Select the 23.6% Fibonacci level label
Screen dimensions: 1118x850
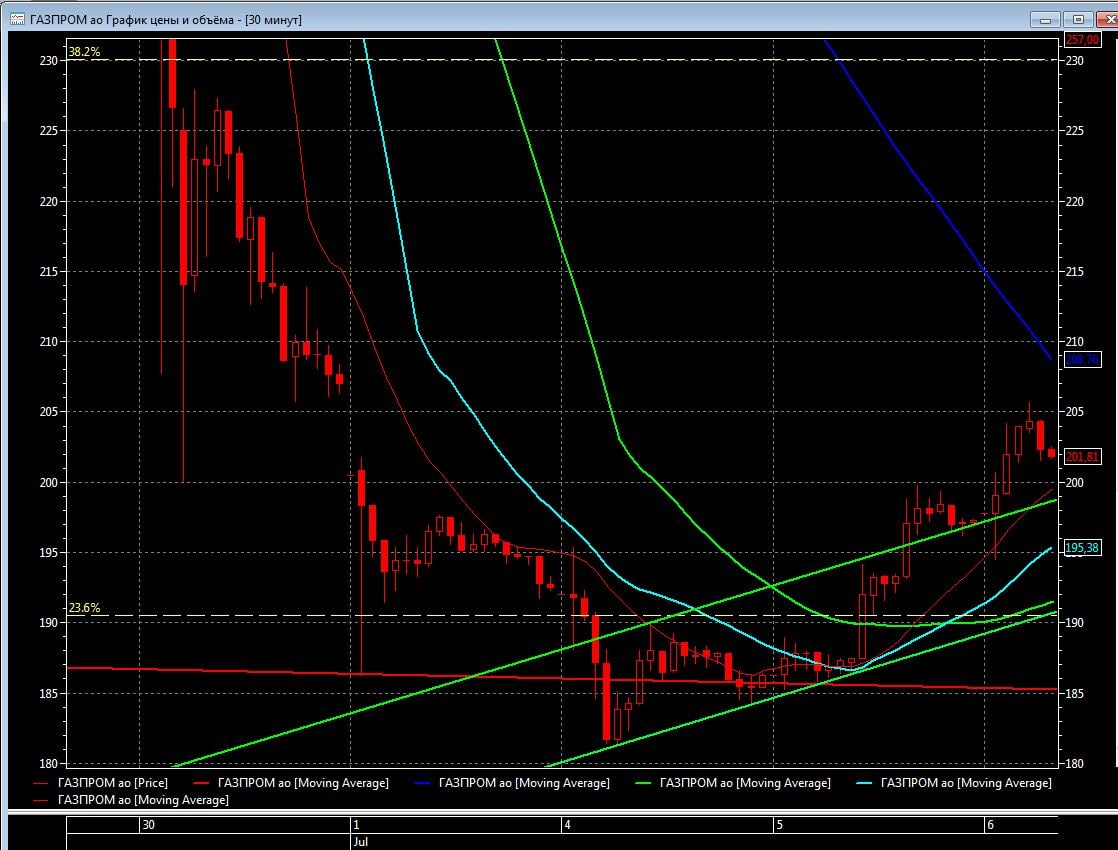pyautogui.click(x=83, y=607)
